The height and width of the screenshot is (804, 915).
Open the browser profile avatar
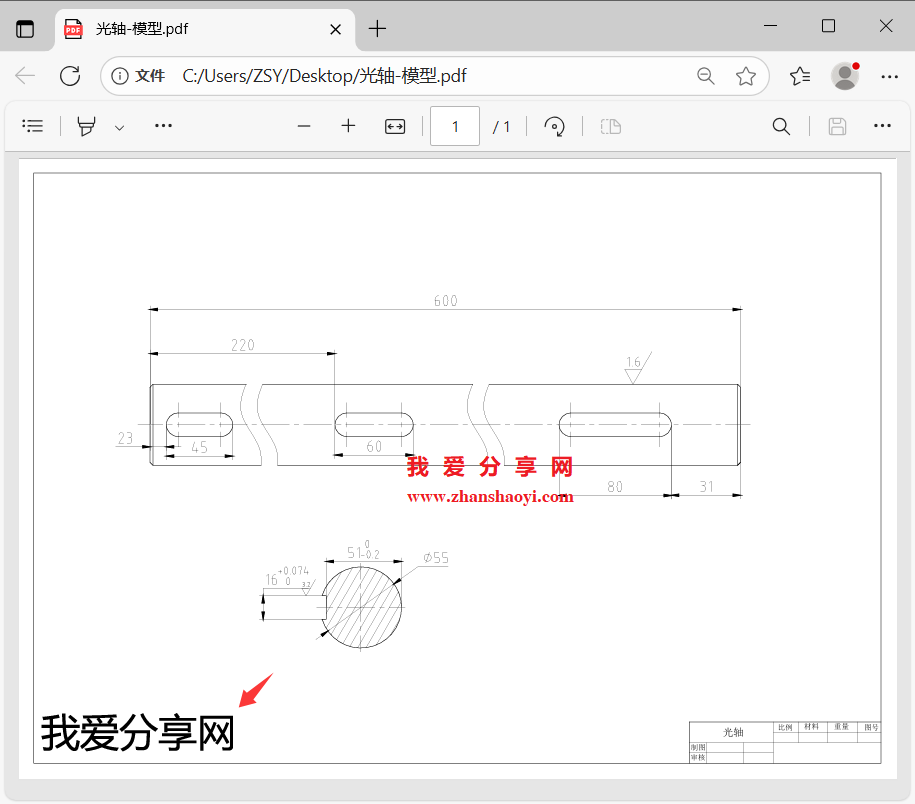click(x=844, y=75)
